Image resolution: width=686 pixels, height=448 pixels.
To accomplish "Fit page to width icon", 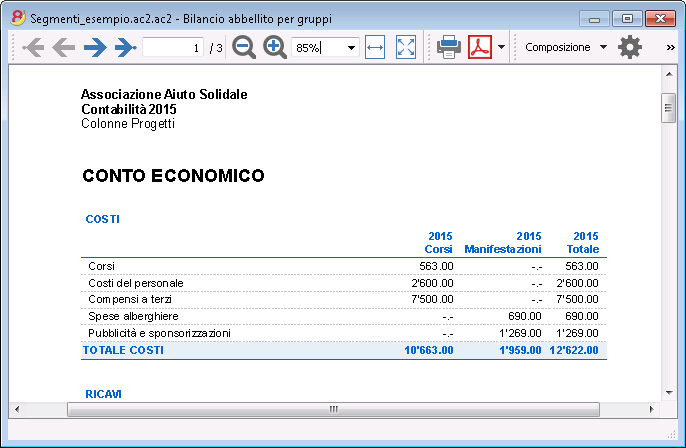I will [x=375, y=47].
